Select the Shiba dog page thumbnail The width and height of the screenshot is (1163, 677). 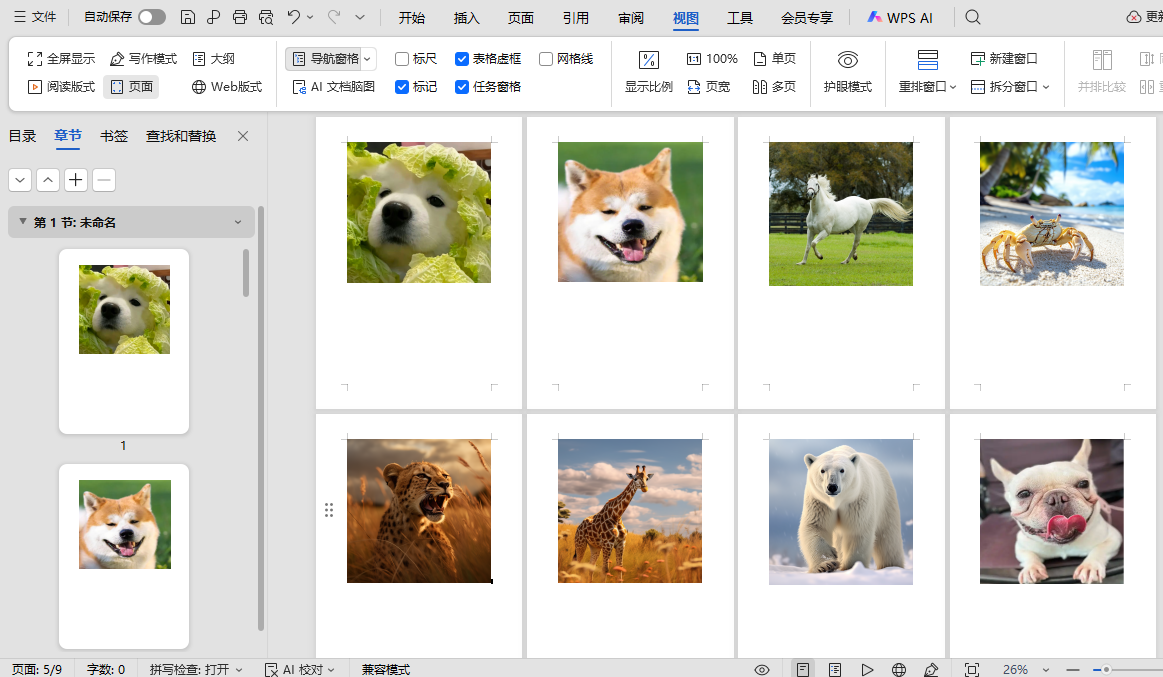coord(124,556)
